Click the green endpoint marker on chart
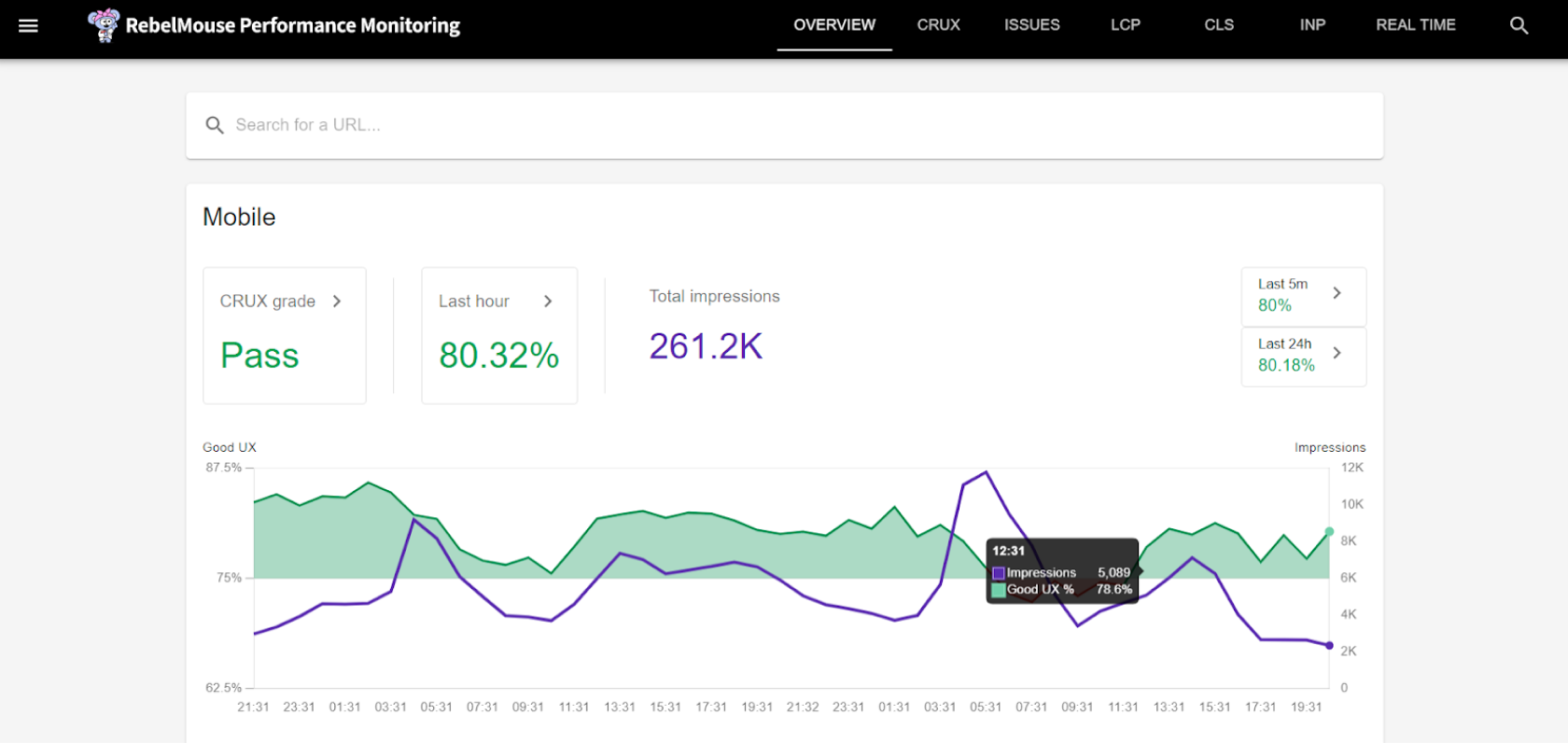 1329,532
